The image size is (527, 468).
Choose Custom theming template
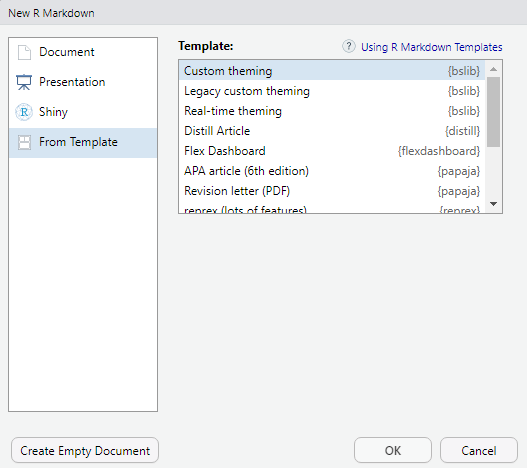[x=332, y=71]
